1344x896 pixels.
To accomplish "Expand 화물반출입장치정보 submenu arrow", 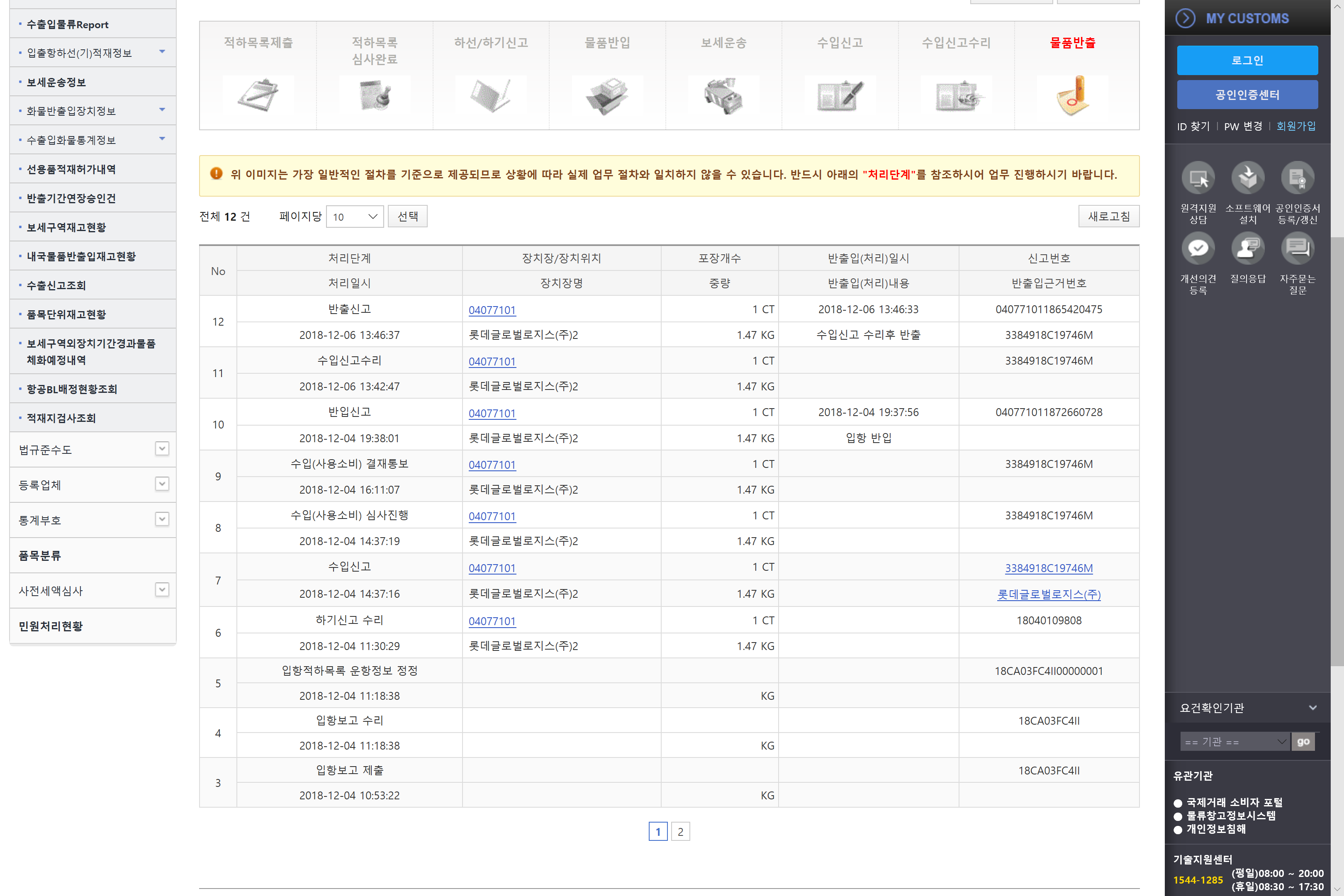I will pyautogui.click(x=162, y=110).
